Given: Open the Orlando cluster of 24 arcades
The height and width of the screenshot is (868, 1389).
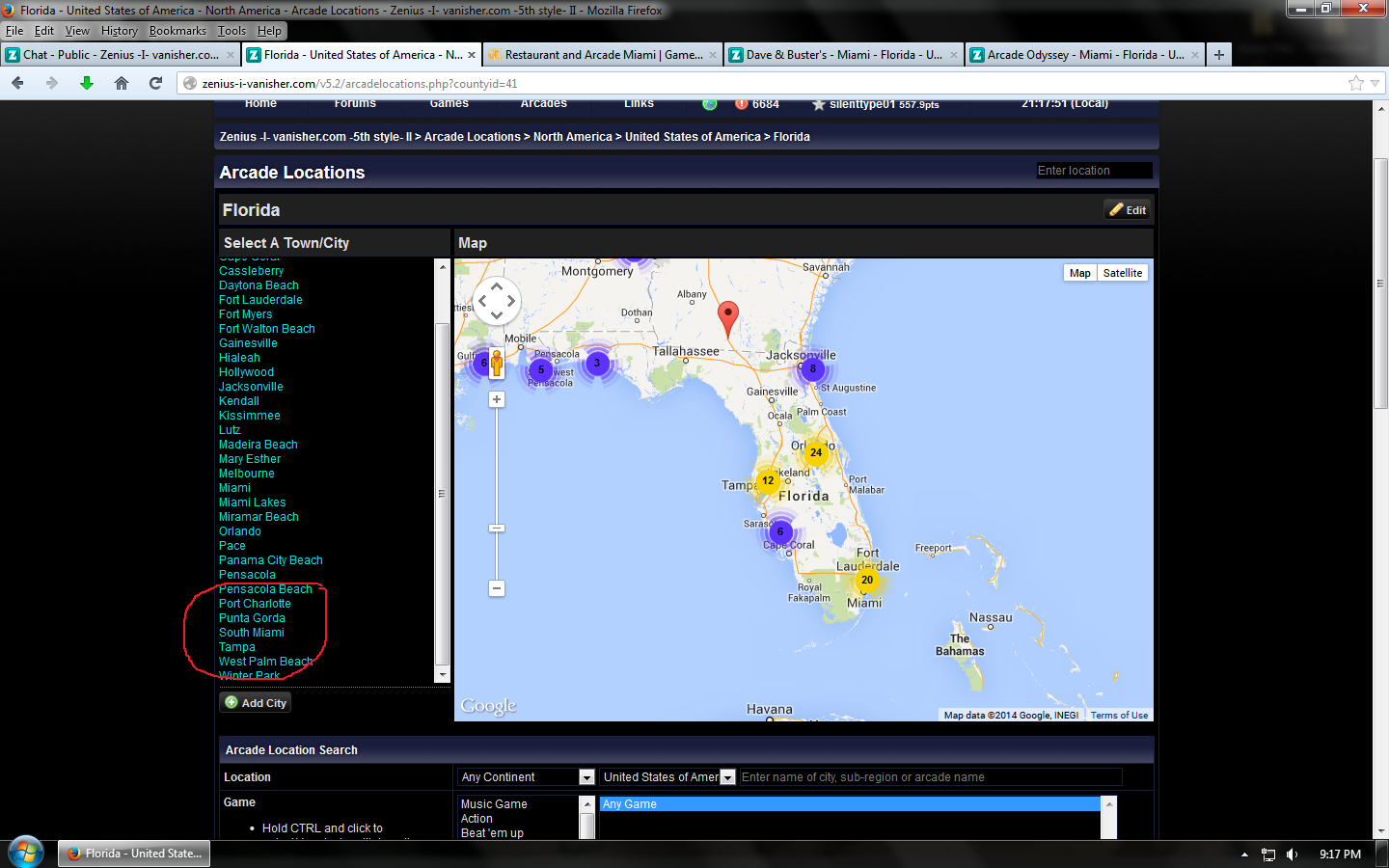Looking at the screenshot, I should 816,452.
